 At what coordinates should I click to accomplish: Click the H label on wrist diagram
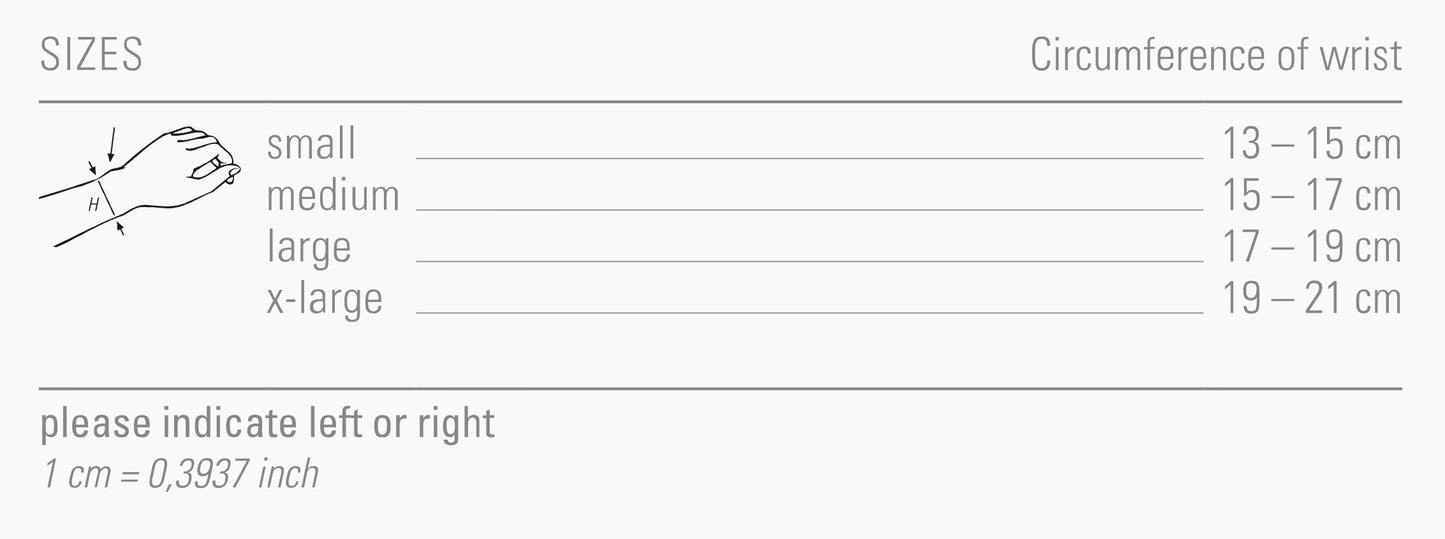(93, 206)
